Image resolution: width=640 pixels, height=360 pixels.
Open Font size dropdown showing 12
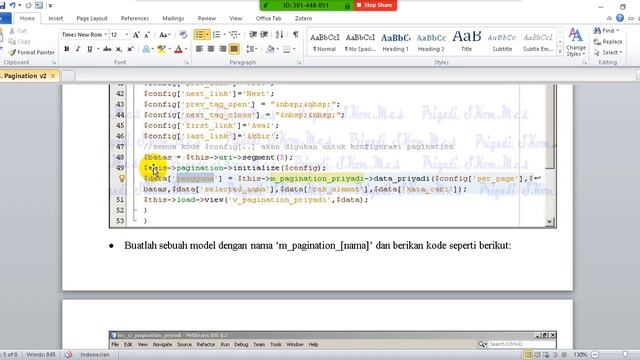click(x=127, y=35)
